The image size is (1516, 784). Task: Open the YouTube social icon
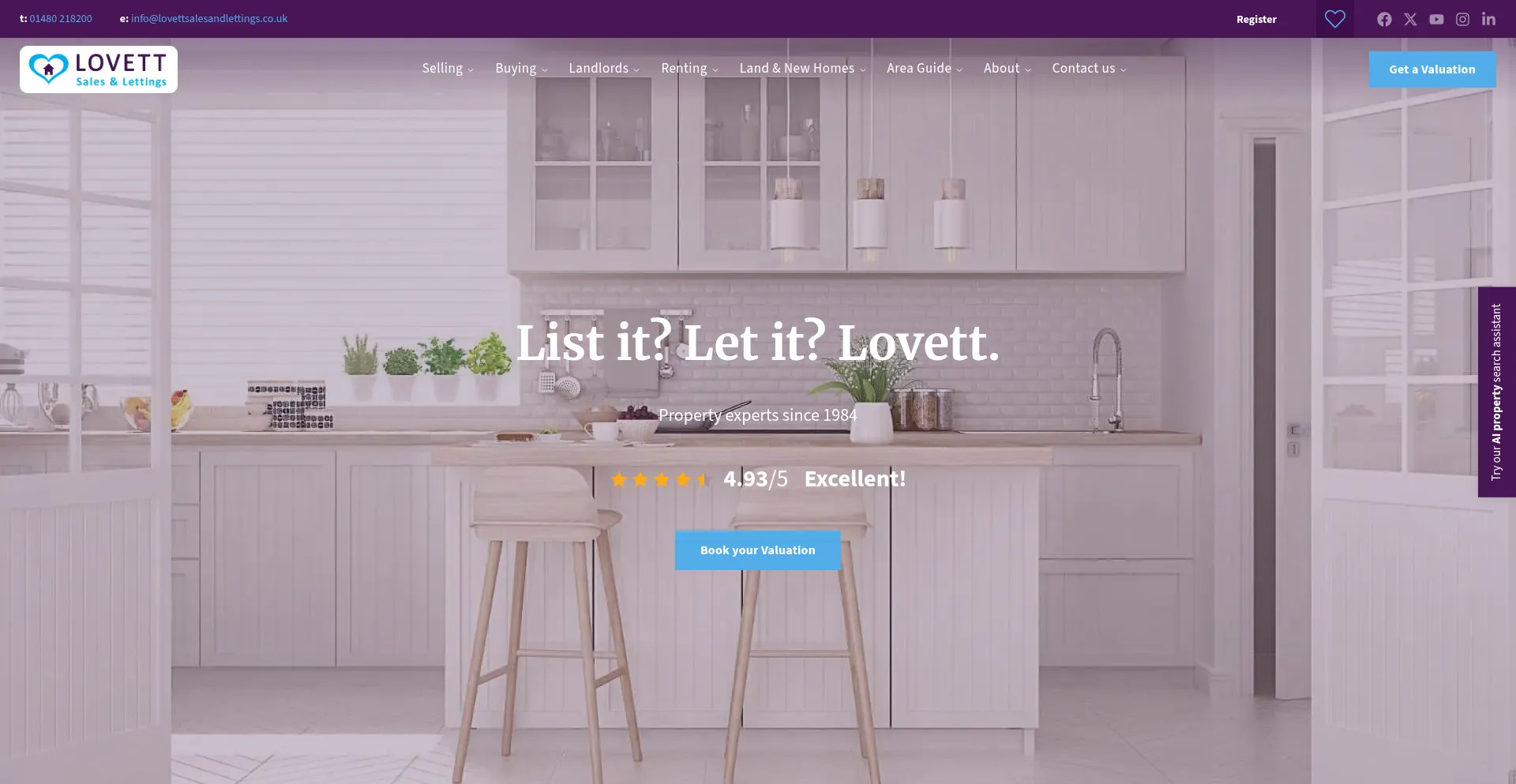(x=1436, y=19)
